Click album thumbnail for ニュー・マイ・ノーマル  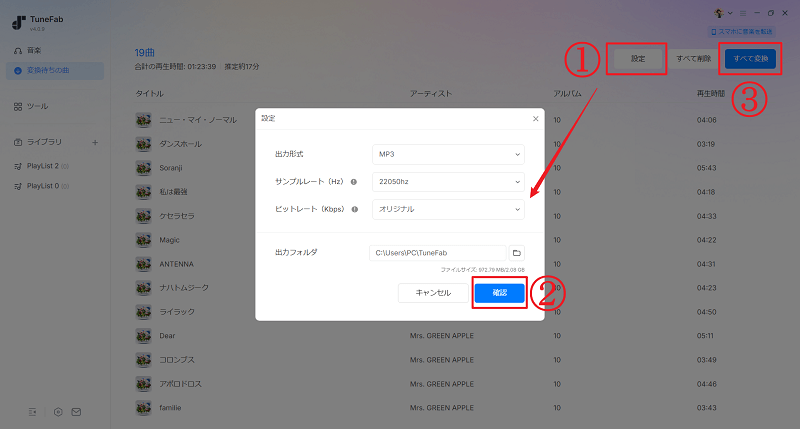[x=143, y=120]
